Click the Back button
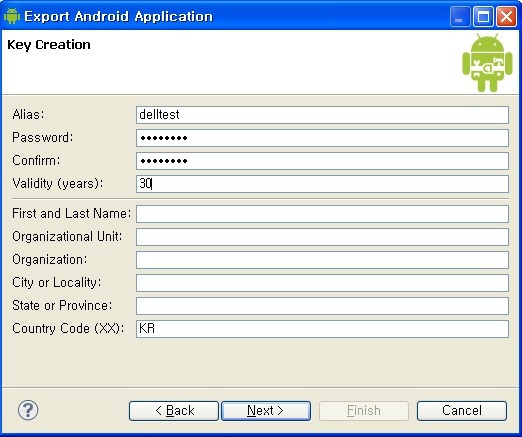This screenshot has height=437, width=522. click(174, 411)
